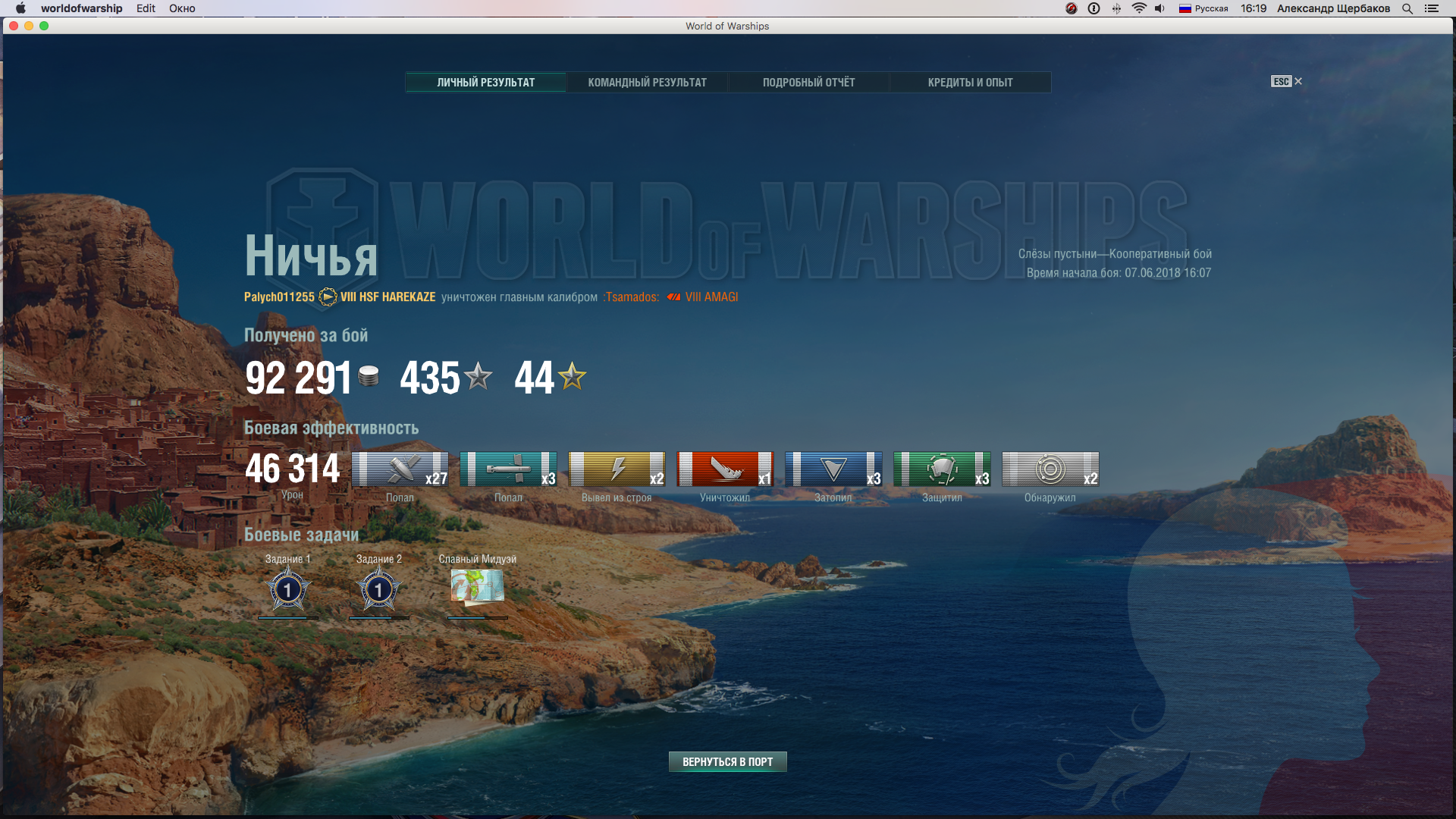
Task: Click the free experience value 44
Action: pyautogui.click(x=535, y=378)
